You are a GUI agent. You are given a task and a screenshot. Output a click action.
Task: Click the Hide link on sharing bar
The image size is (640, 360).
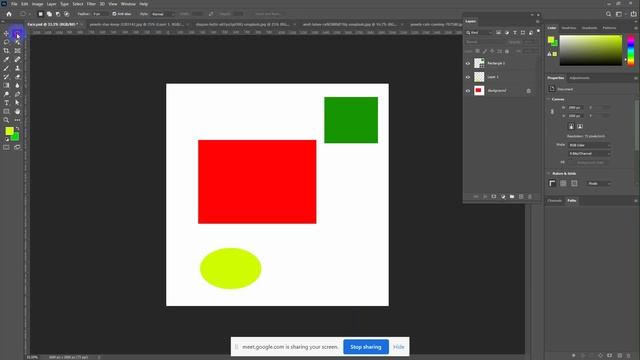(398, 347)
